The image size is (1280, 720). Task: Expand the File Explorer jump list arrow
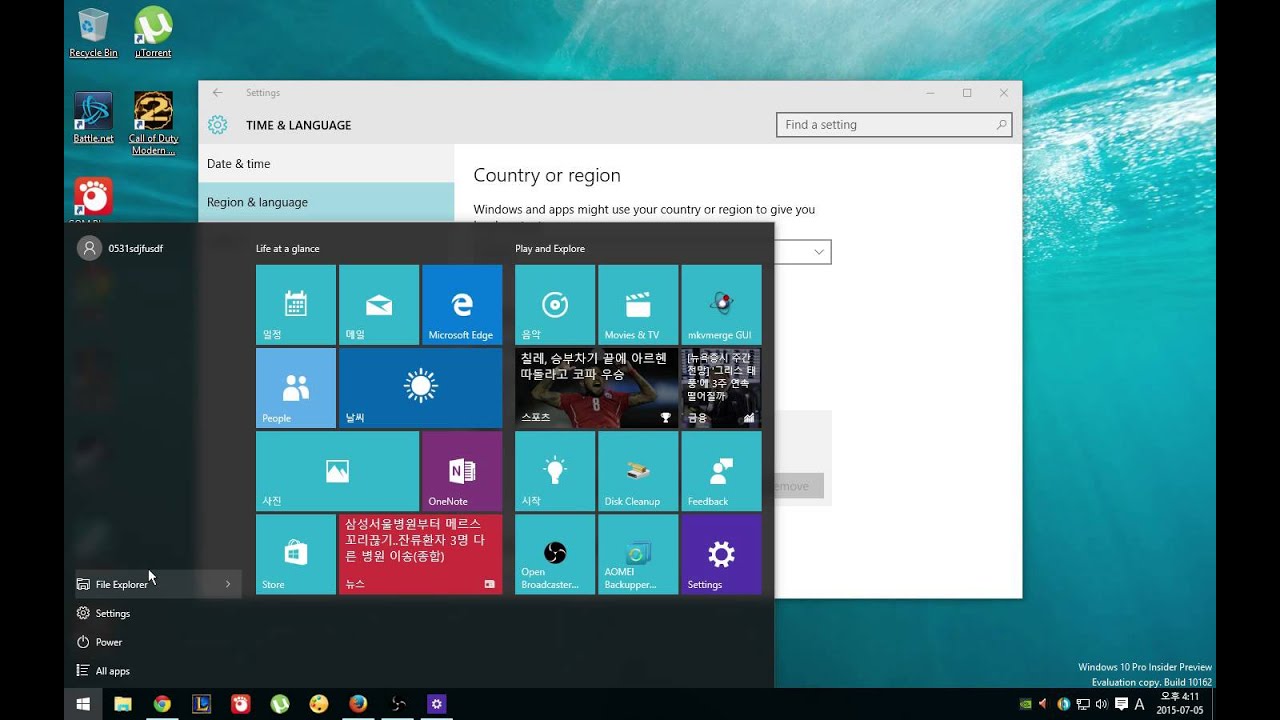pyautogui.click(x=228, y=584)
